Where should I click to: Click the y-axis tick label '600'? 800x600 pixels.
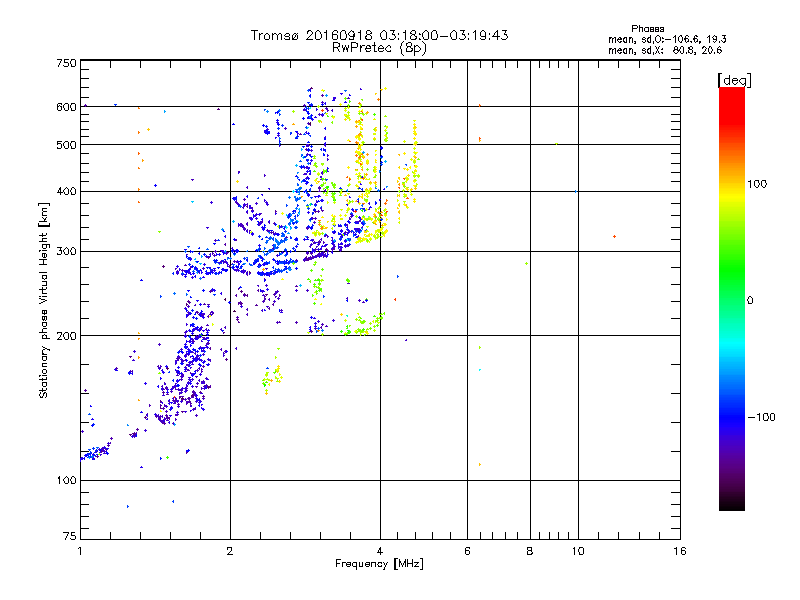click(x=66, y=107)
